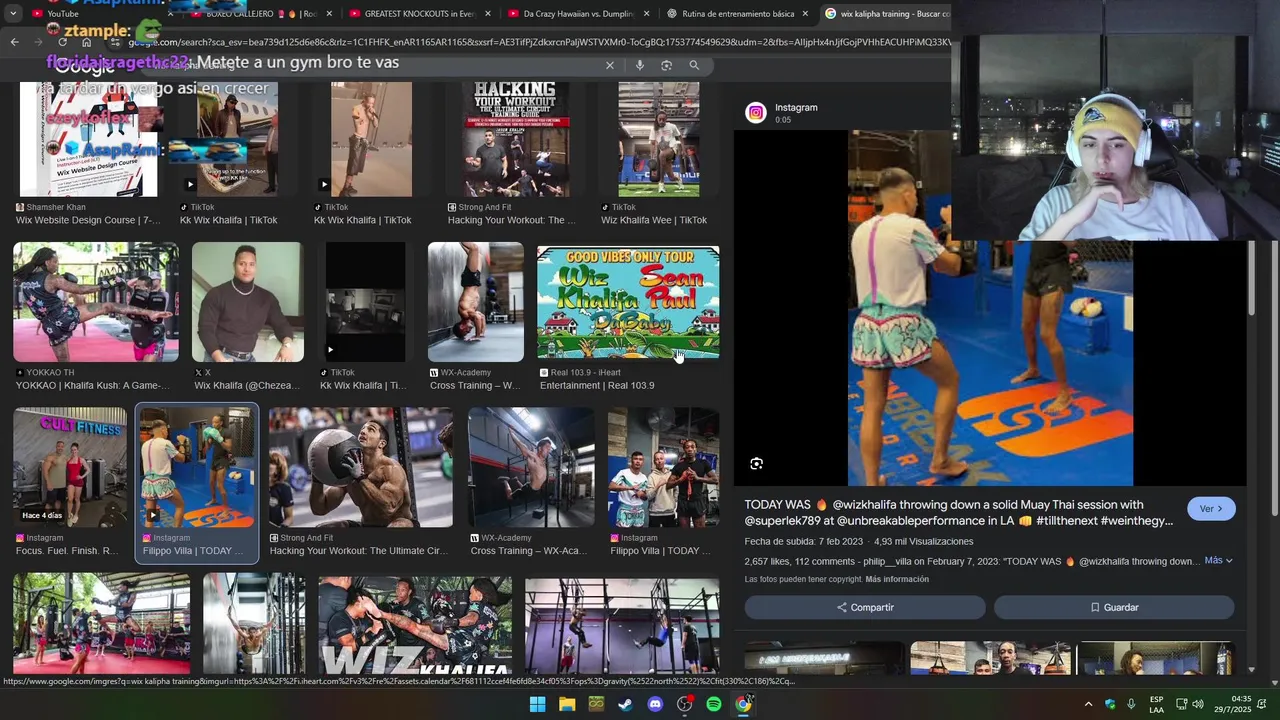Show hidden system tray icons
Screen dimensions: 1280x720
pos(1089,704)
